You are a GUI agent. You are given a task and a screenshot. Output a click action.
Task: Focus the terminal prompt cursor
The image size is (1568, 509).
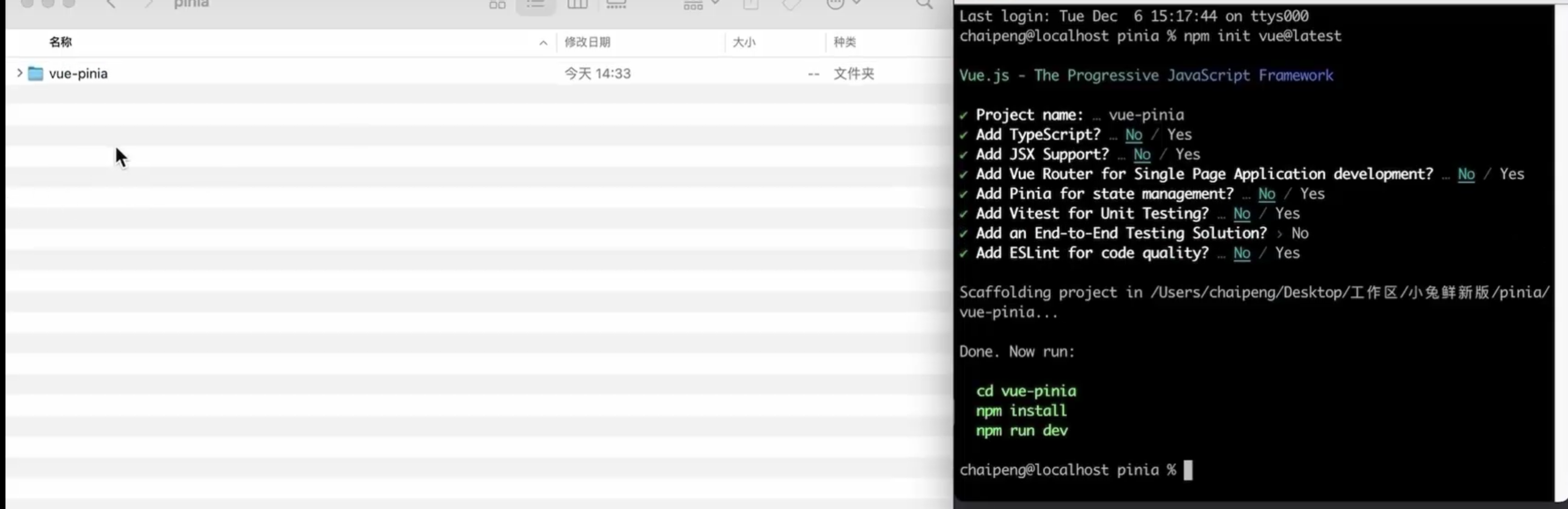pyautogui.click(x=1187, y=470)
